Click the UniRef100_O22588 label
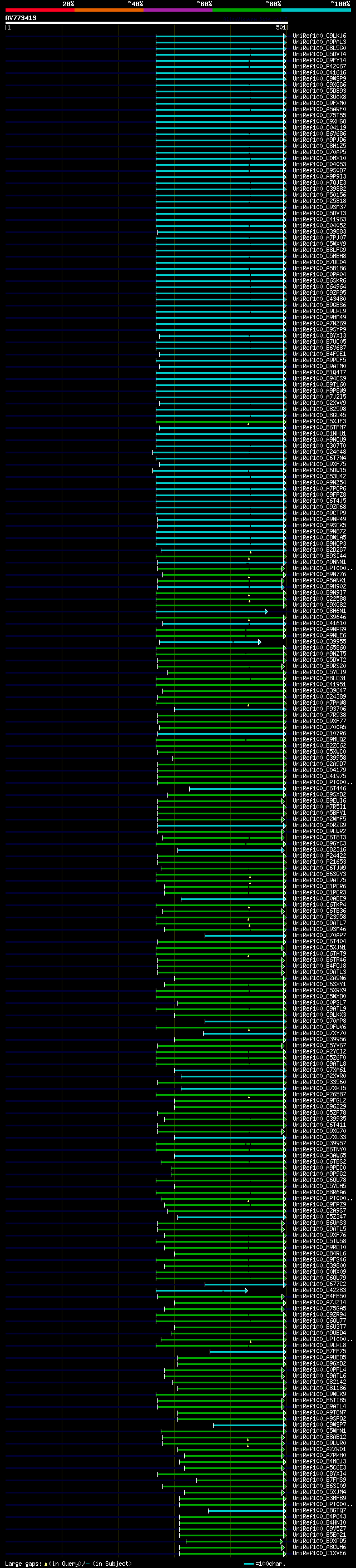The height and width of the screenshot is (1568, 356). point(319,598)
